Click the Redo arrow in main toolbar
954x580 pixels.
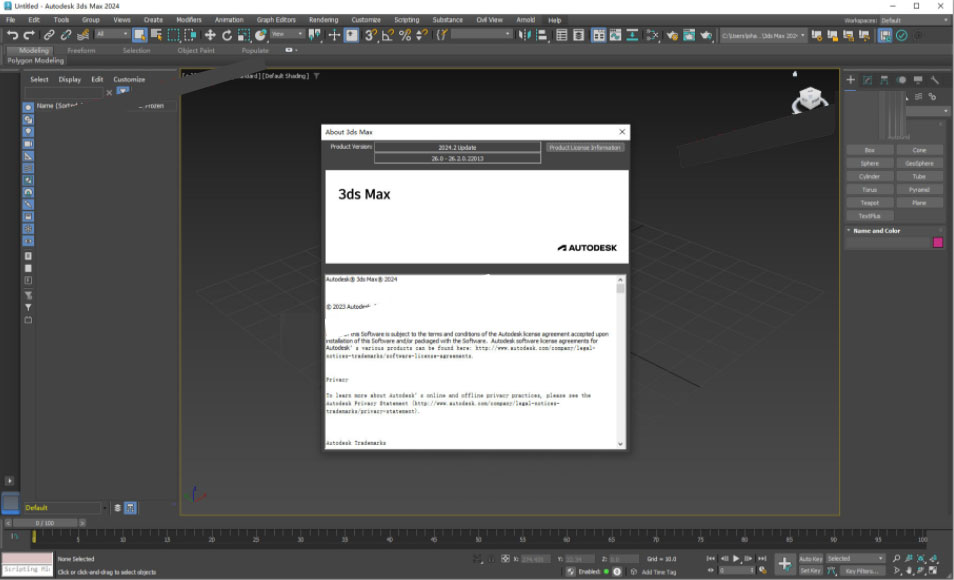pos(29,35)
